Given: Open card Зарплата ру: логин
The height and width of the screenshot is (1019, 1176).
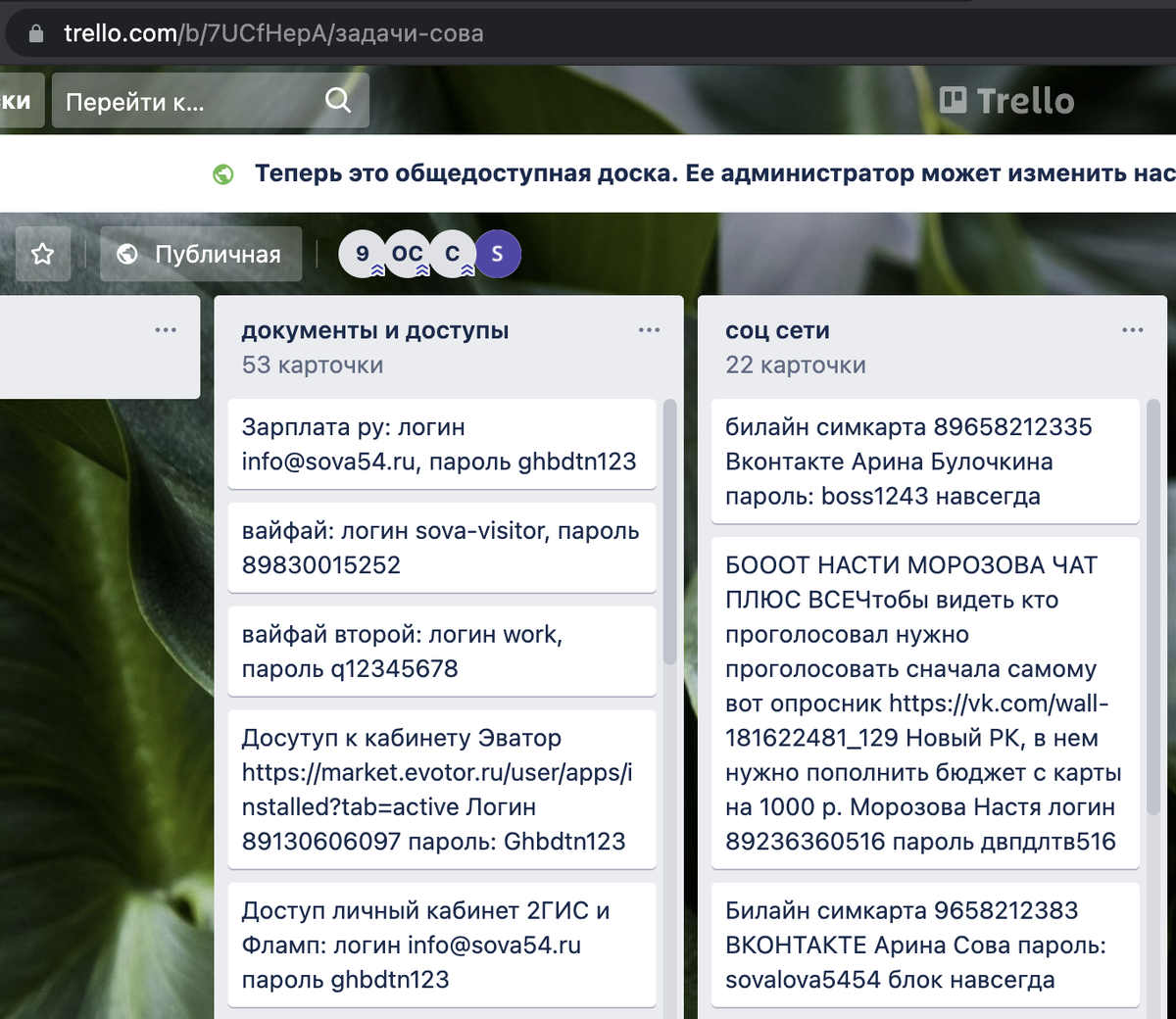Looking at the screenshot, I should (x=442, y=444).
